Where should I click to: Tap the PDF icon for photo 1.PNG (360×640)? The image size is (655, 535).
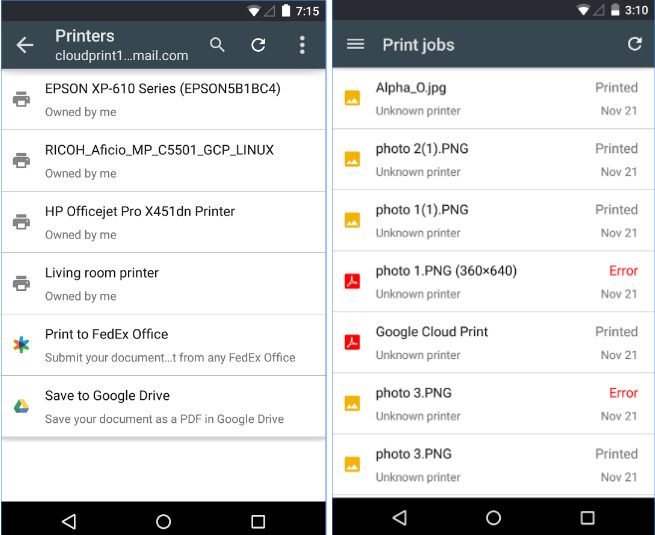[x=352, y=281]
